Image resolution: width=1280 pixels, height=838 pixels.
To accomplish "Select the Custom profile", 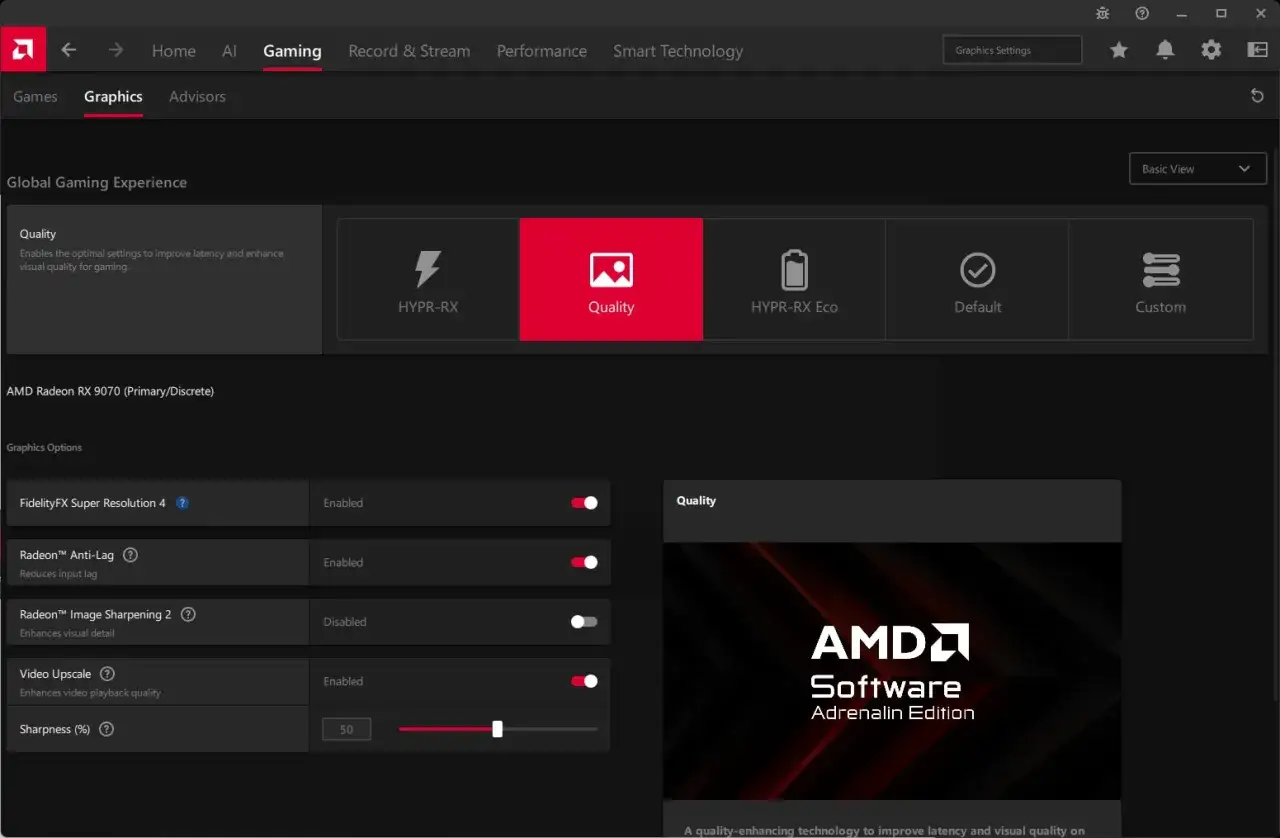I will point(1160,280).
